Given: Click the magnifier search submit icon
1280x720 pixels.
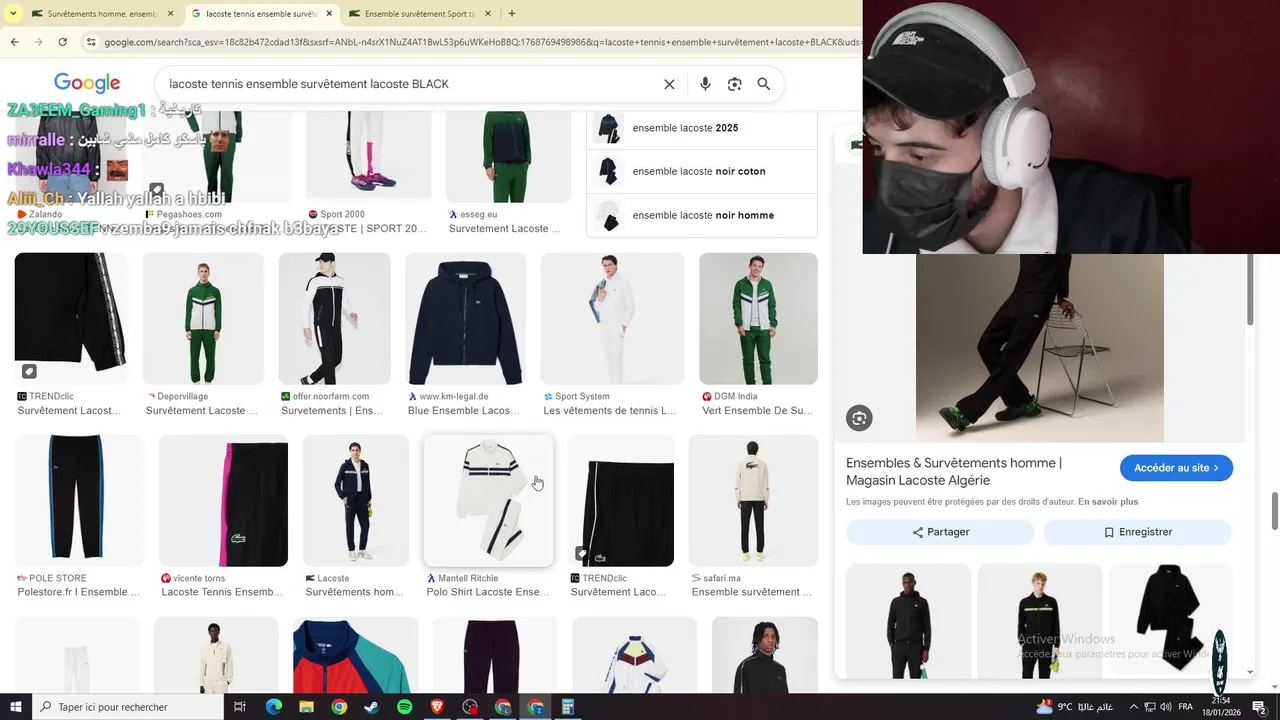Looking at the screenshot, I should tap(764, 84).
